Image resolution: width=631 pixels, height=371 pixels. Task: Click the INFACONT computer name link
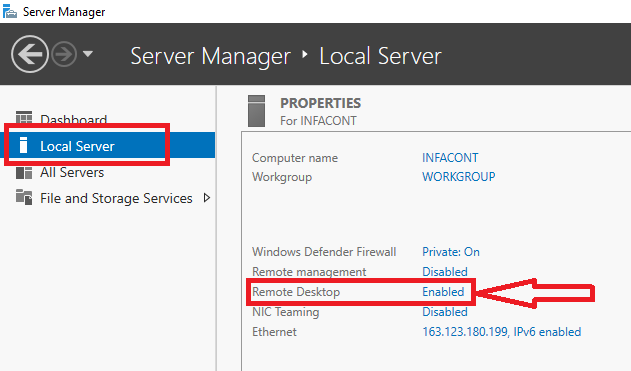[450, 158]
